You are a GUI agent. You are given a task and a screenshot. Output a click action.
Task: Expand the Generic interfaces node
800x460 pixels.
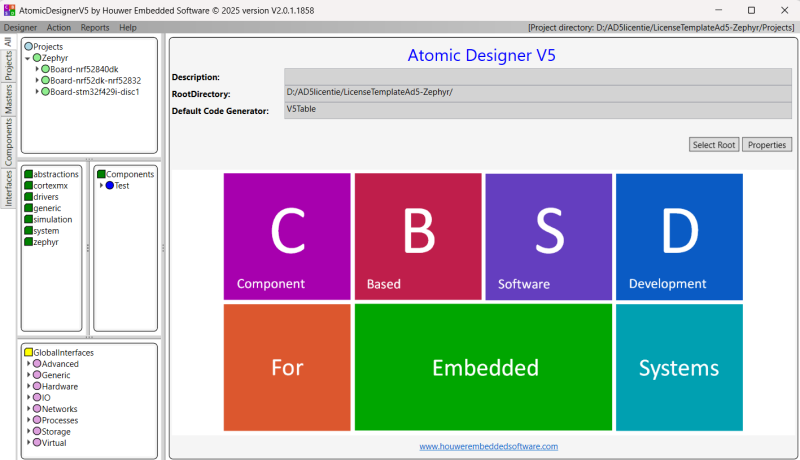(29, 375)
